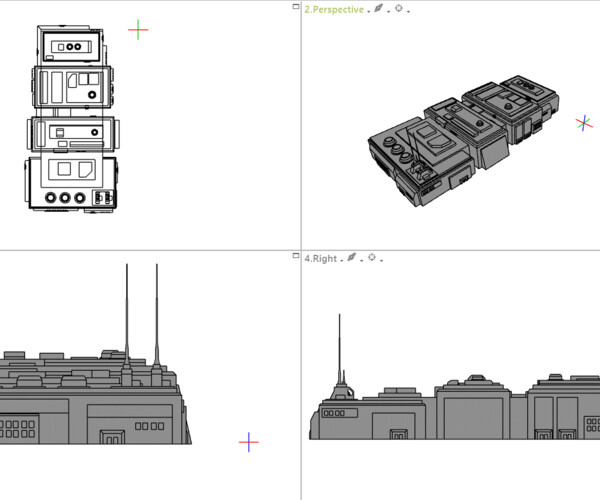Open dropdown next to Perspective pencil icon
Screen dimensions: 600x500
pos(388,12)
